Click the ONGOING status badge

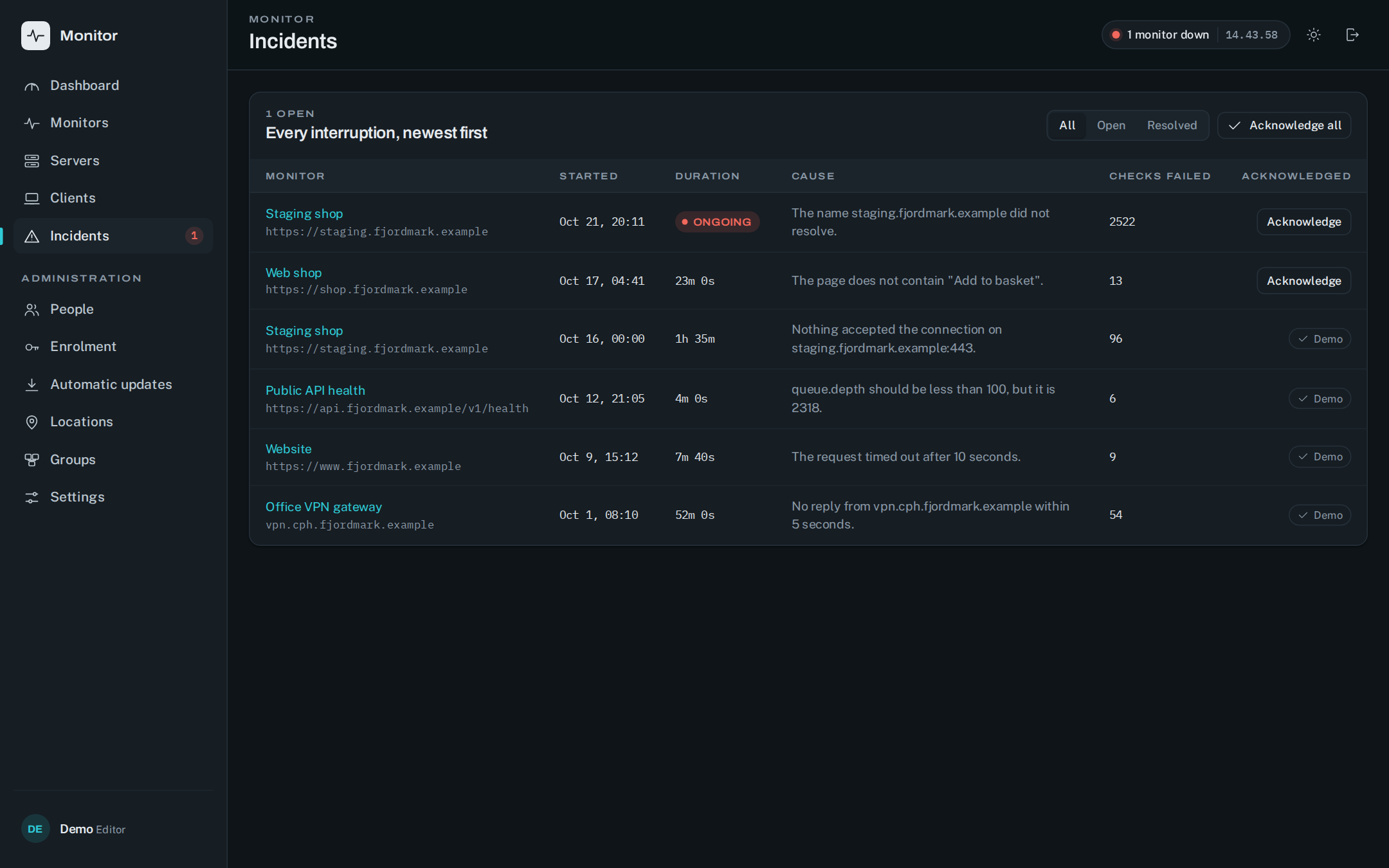click(717, 222)
